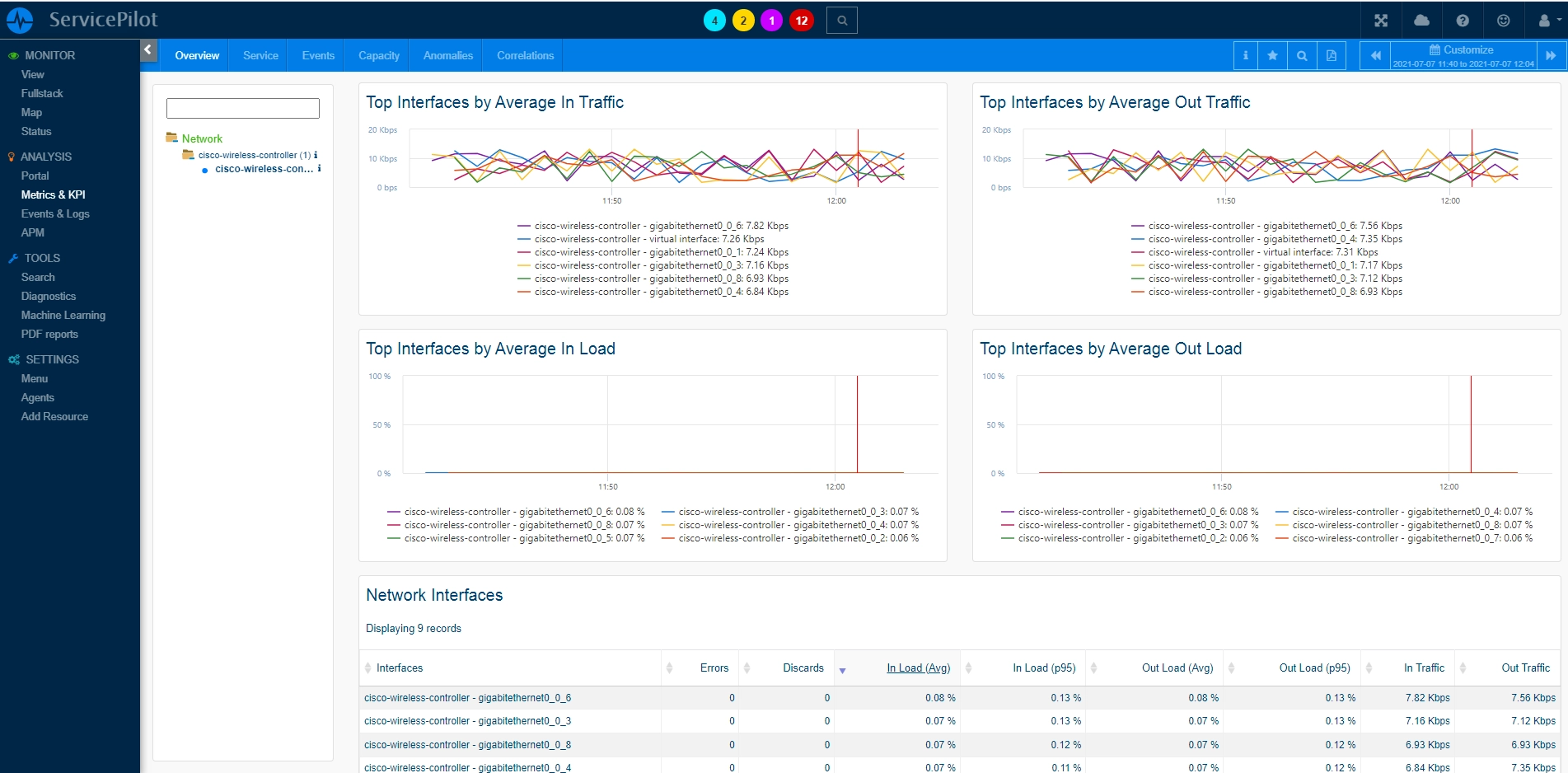Open View under Monitor in the sidebar
Viewport: 1568px width, 773px height.
33,74
